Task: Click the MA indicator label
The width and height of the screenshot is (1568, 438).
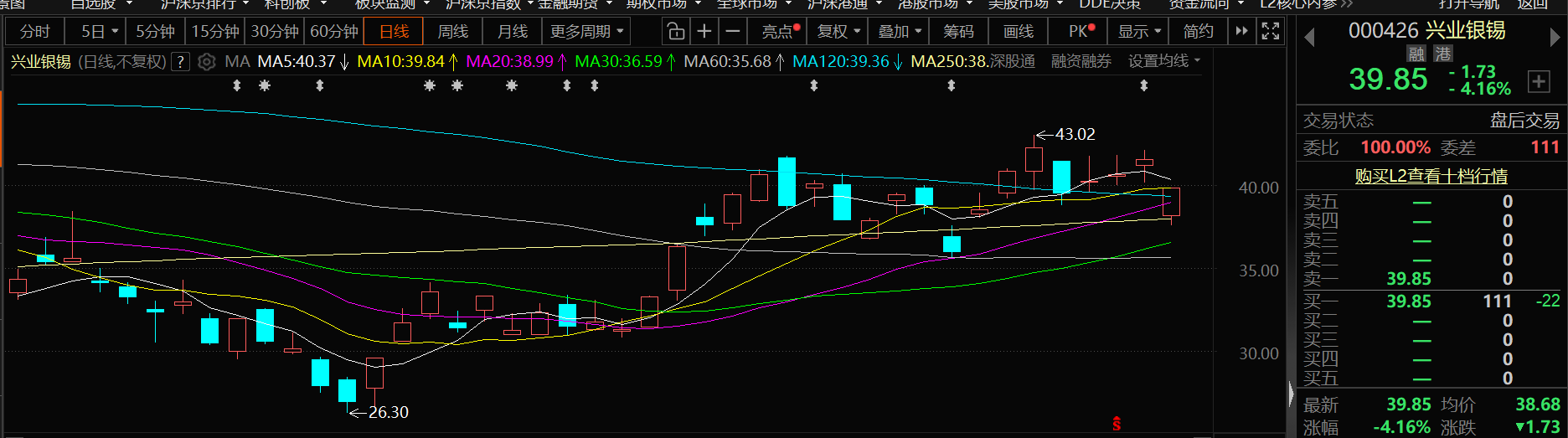Action: [x=237, y=62]
